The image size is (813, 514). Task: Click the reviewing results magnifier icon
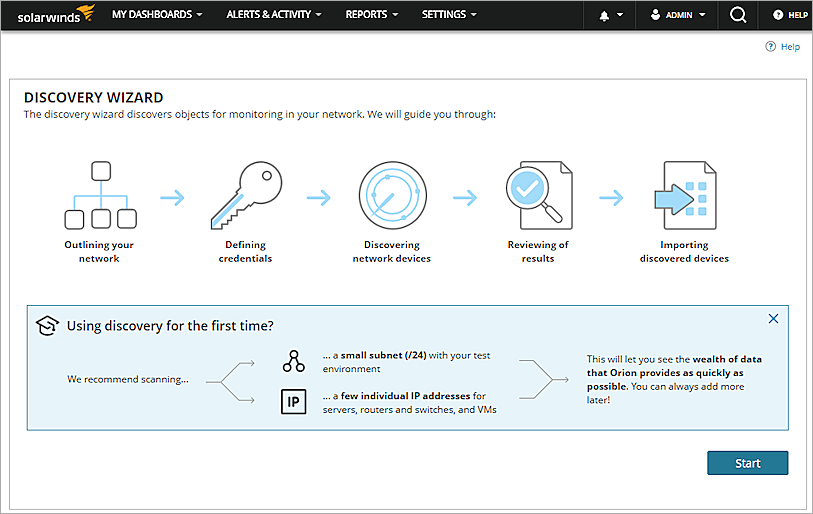click(x=537, y=195)
